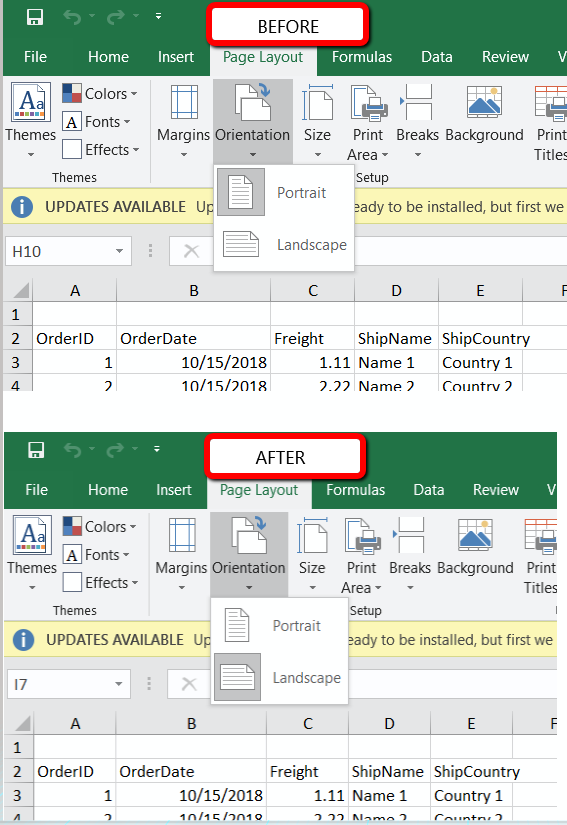The width and height of the screenshot is (567, 825).
Task: Click Print Titles icon in BEFORE window
Action: [x=551, y=102]
